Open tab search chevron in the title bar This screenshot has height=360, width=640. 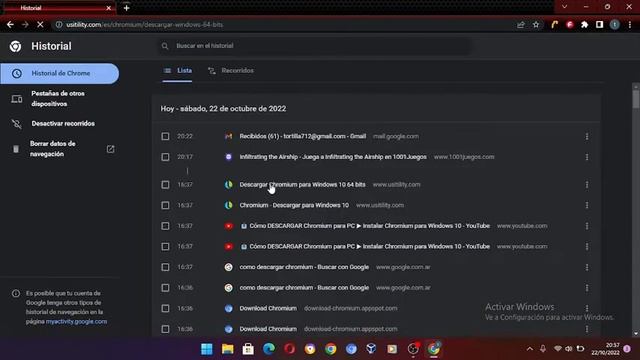pyautogui.click(x=564, y=7)
